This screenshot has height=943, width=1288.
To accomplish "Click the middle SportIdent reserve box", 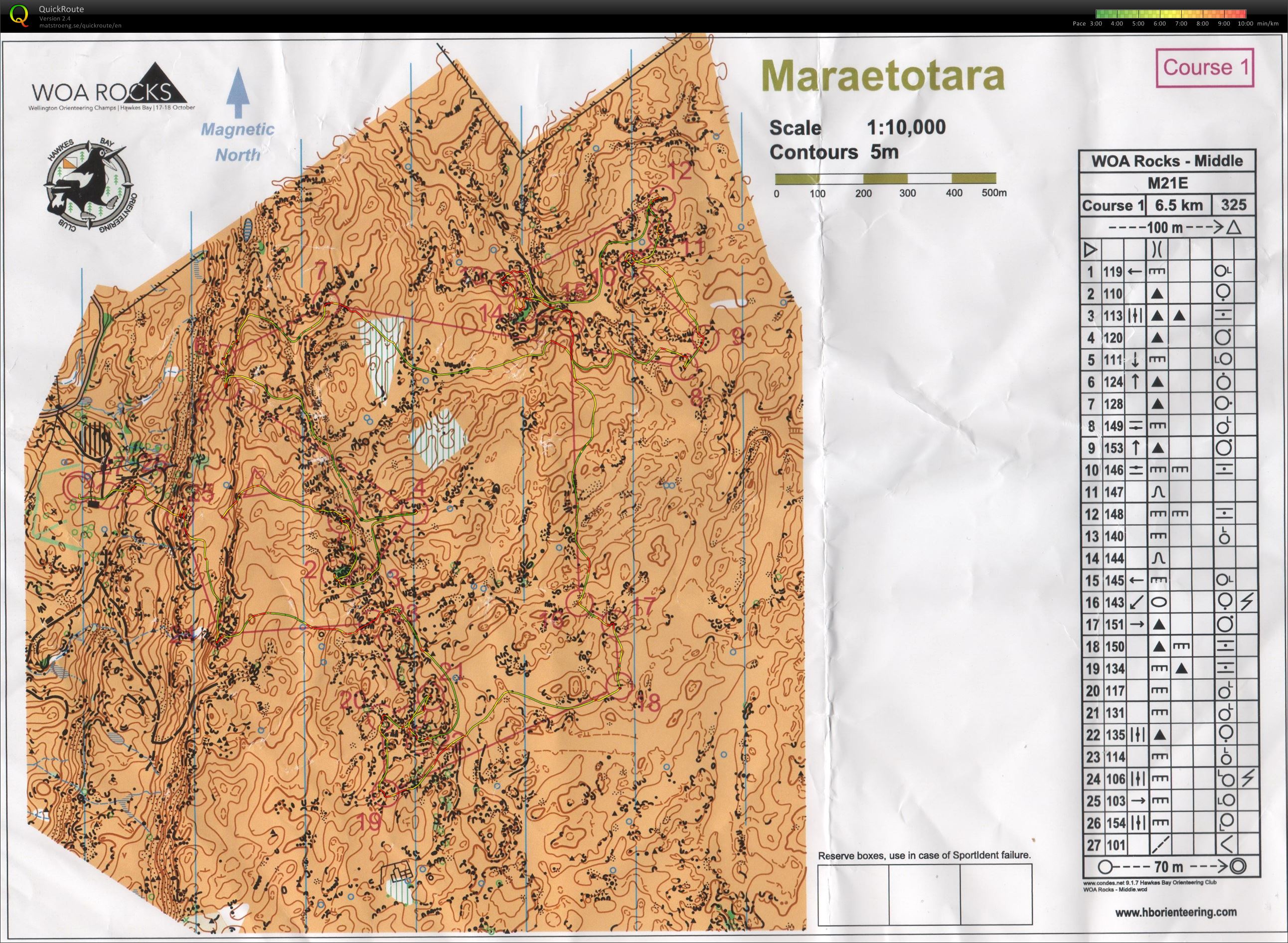I will pyautogui.click(x=924, y=895).
